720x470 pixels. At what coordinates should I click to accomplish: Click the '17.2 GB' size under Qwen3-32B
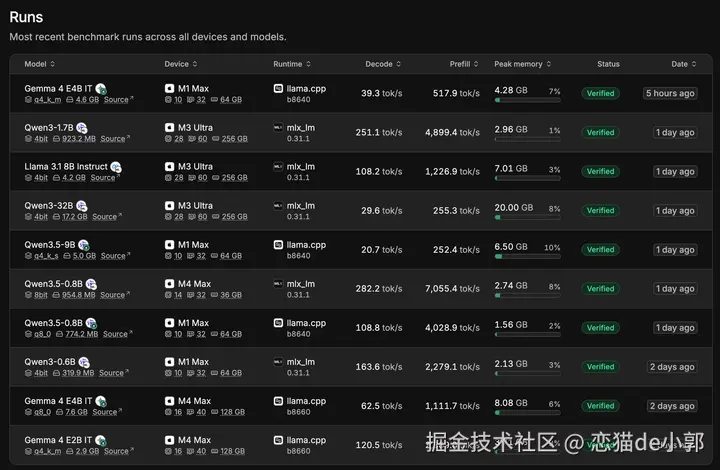(x=74, y=217)
